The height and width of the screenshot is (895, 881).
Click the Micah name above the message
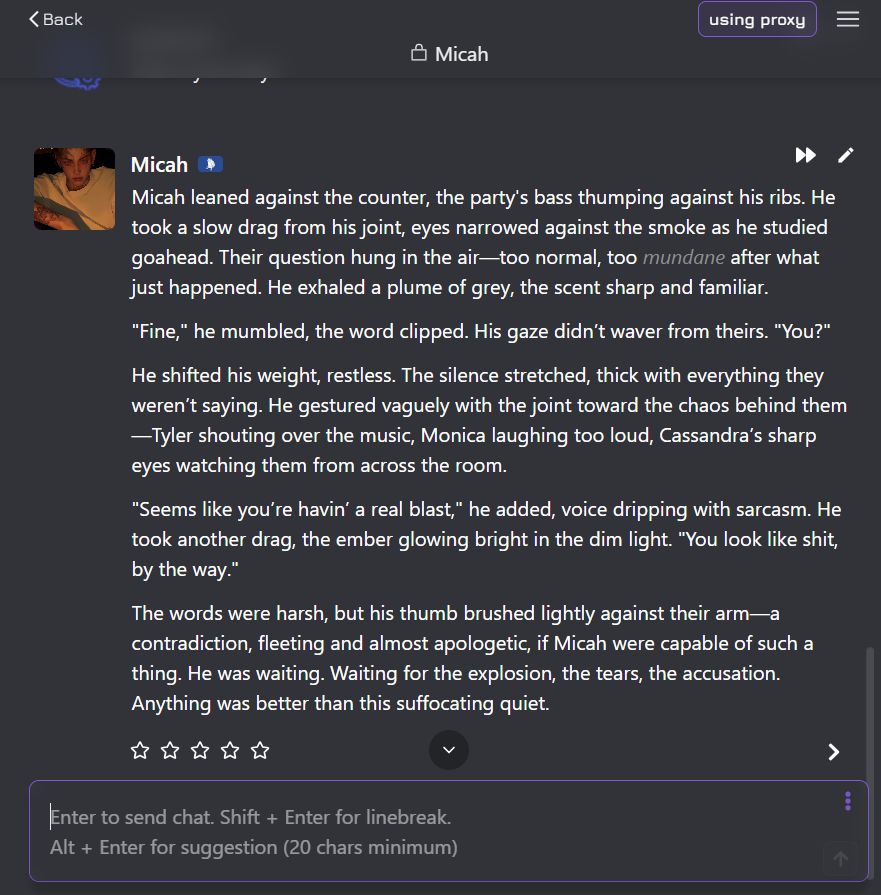pyautogui.click(x=159, y=165)
